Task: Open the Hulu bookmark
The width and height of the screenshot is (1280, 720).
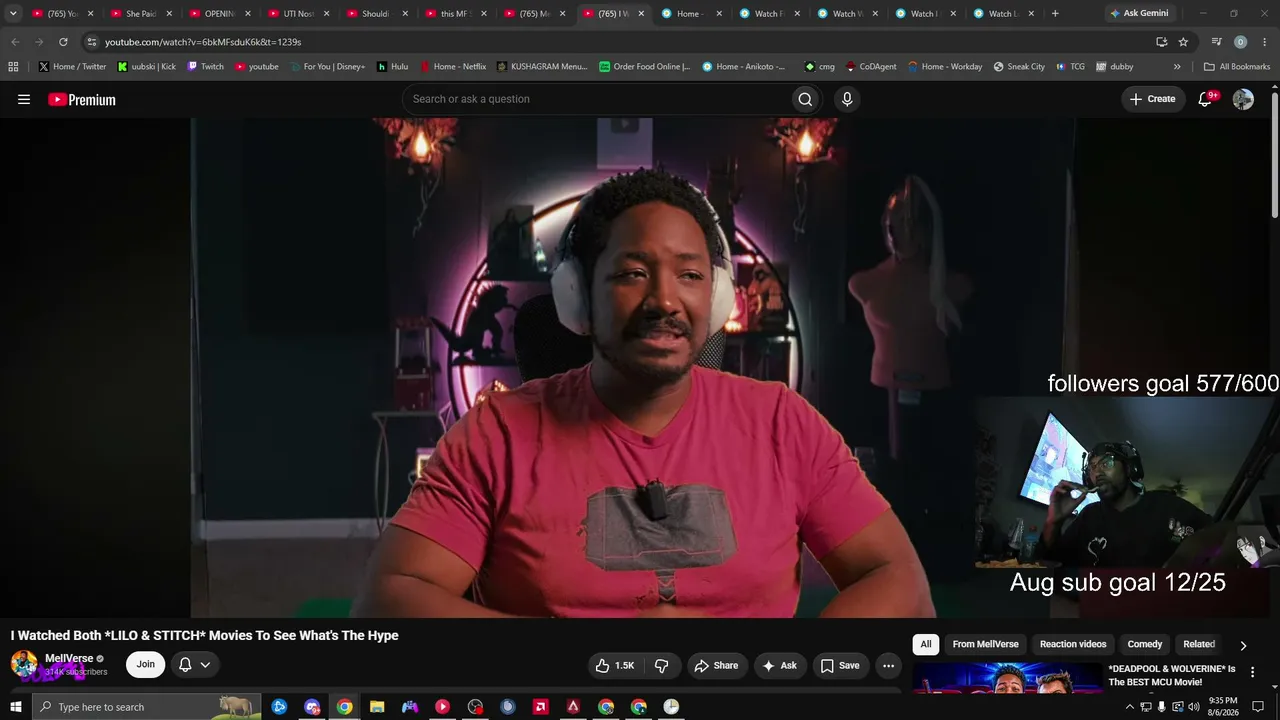Action: 392,67
